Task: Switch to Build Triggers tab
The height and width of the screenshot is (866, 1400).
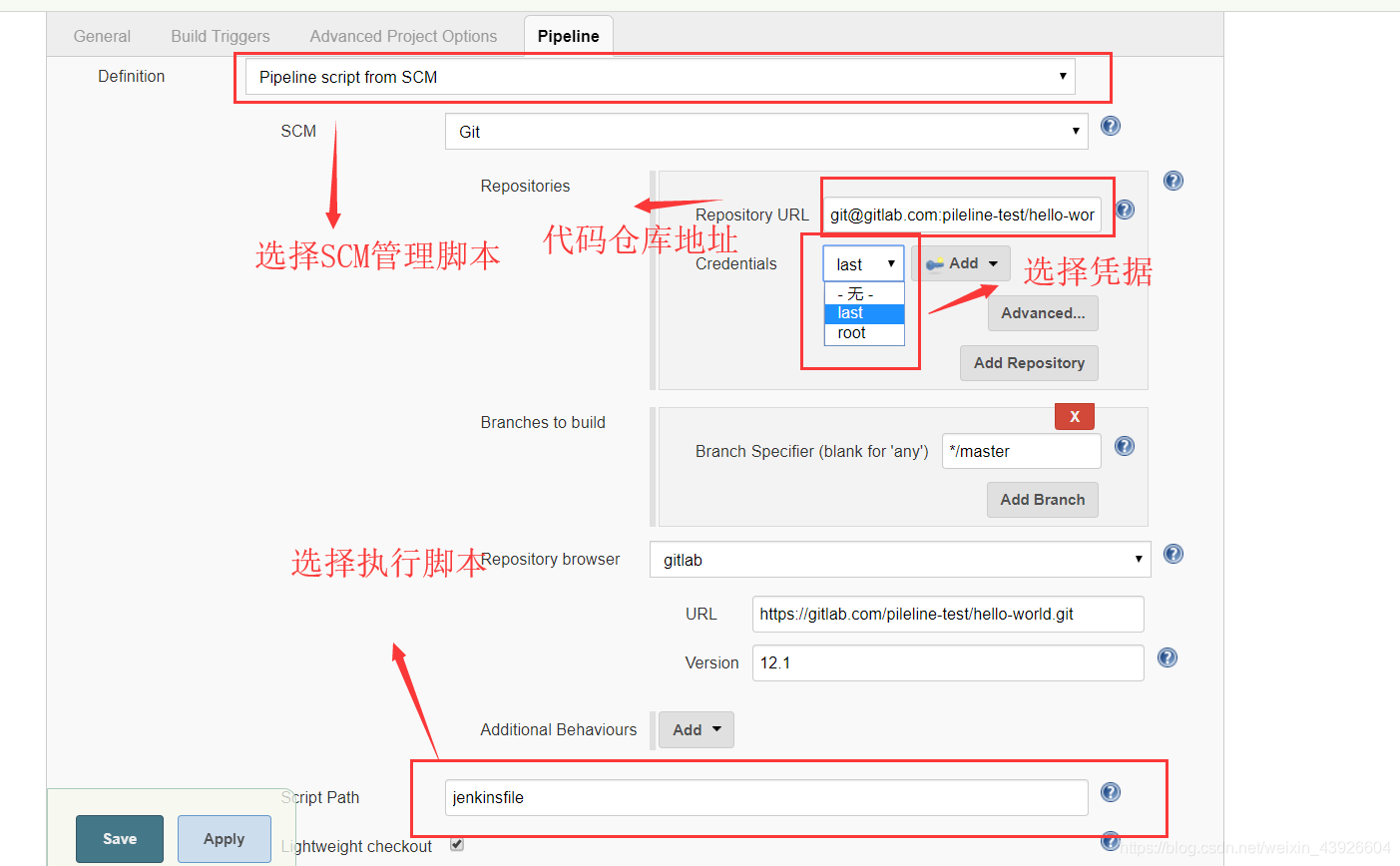Action: pos(221,36)
